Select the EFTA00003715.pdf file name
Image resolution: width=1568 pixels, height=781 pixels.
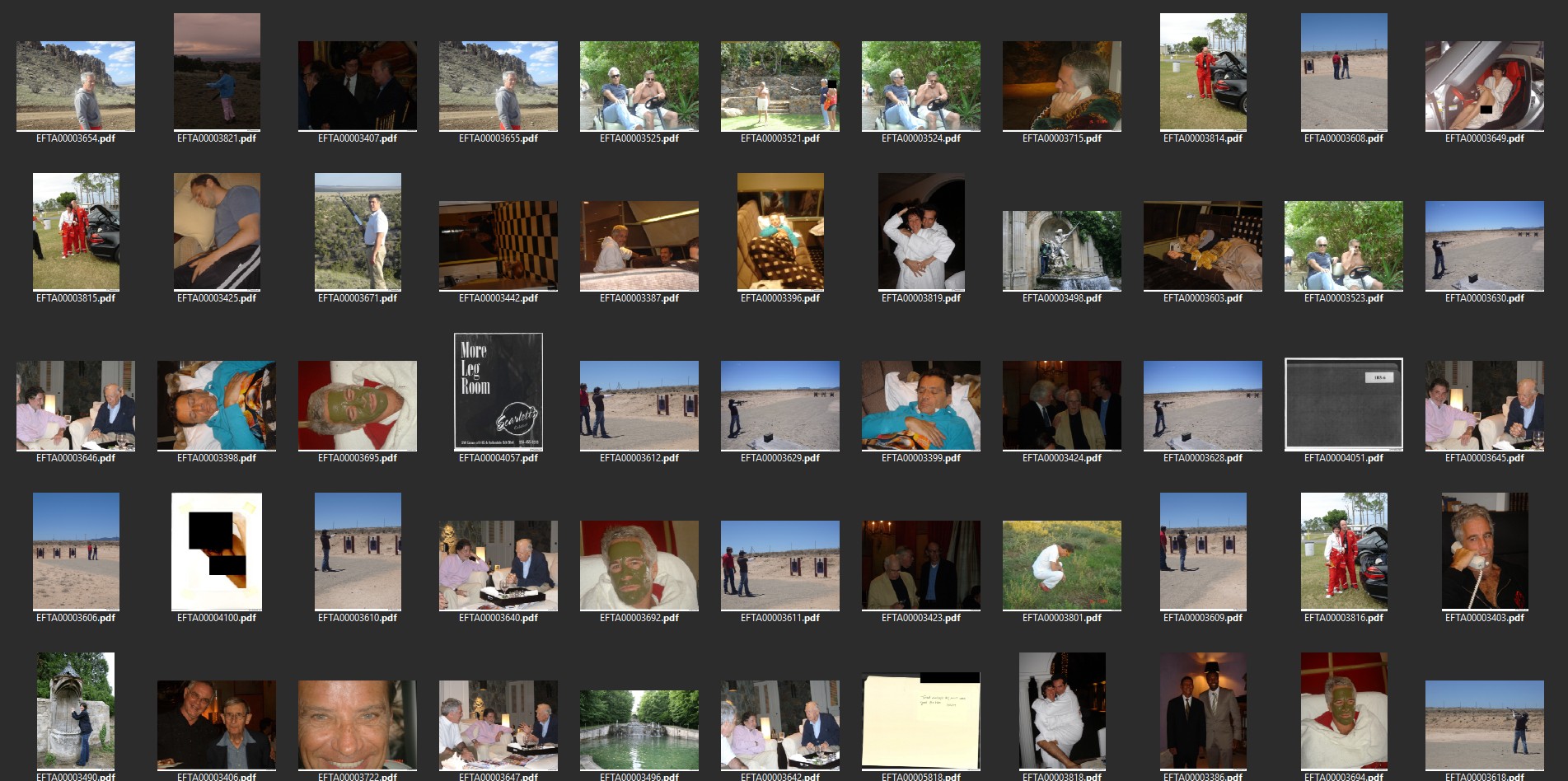click(x=1062, y=138)
